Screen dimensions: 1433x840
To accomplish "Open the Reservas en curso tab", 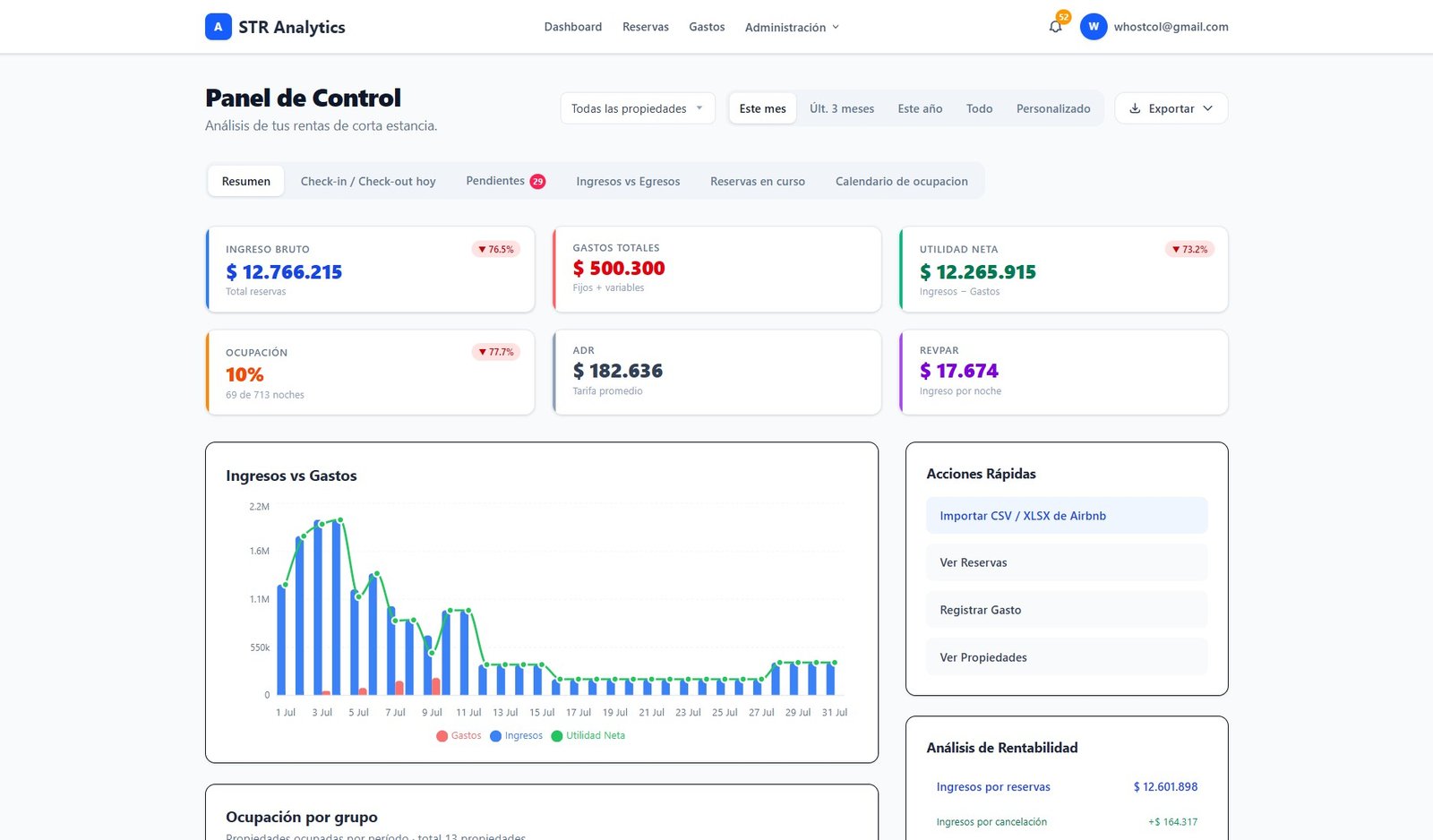I will 758,181.
